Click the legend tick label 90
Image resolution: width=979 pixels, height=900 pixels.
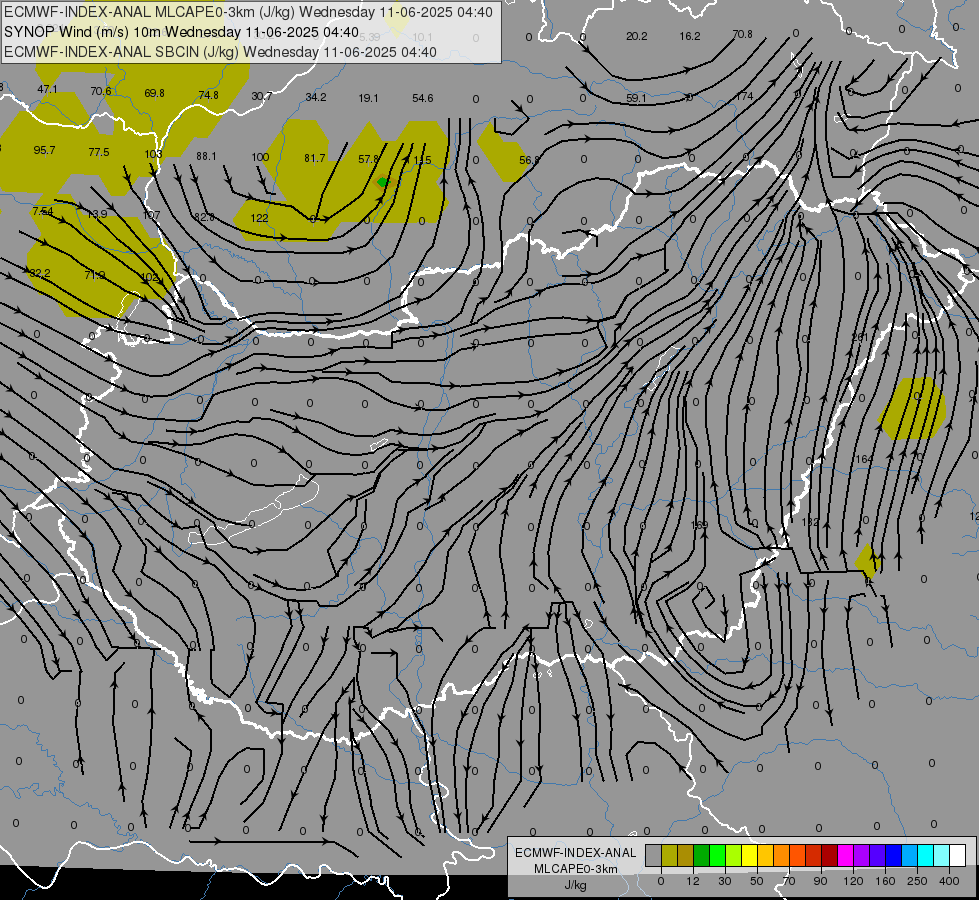click(820, 881)
